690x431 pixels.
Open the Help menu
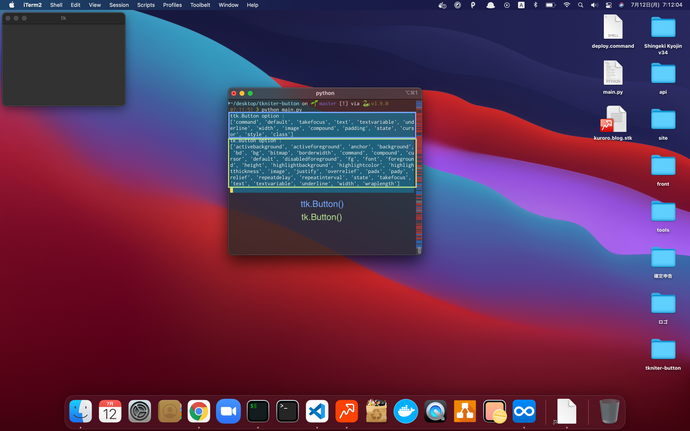click(252, 5)
